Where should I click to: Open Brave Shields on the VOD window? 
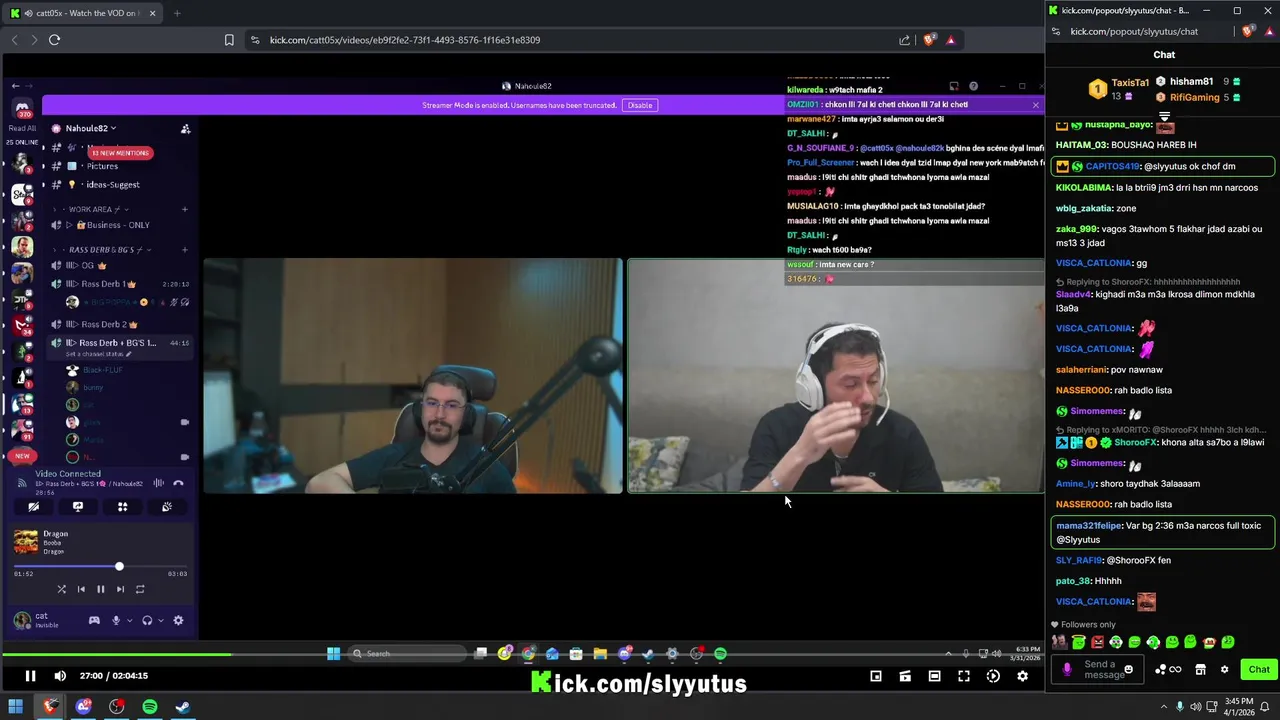pos(930,40)
